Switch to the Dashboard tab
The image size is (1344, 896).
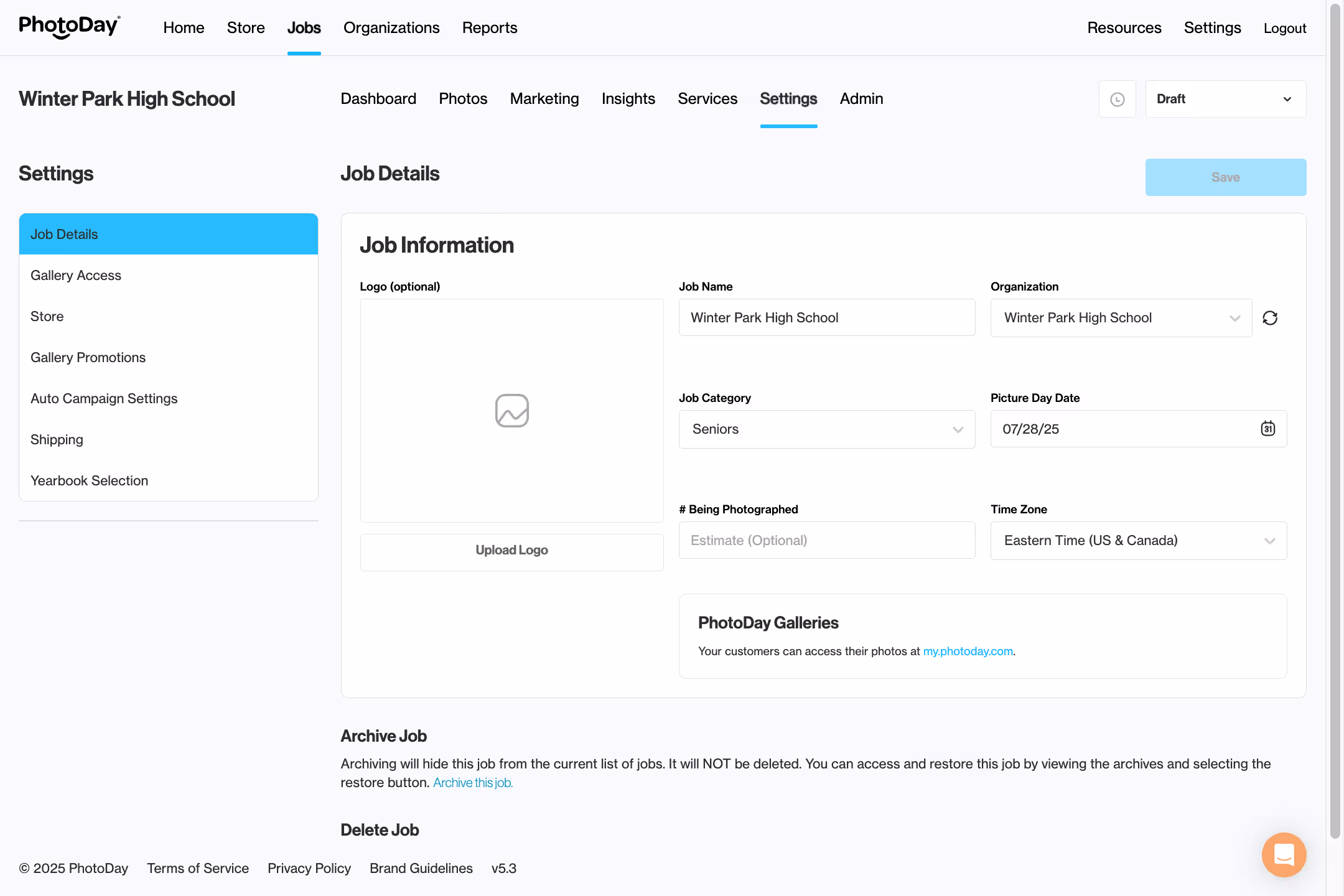pos(378,99)
